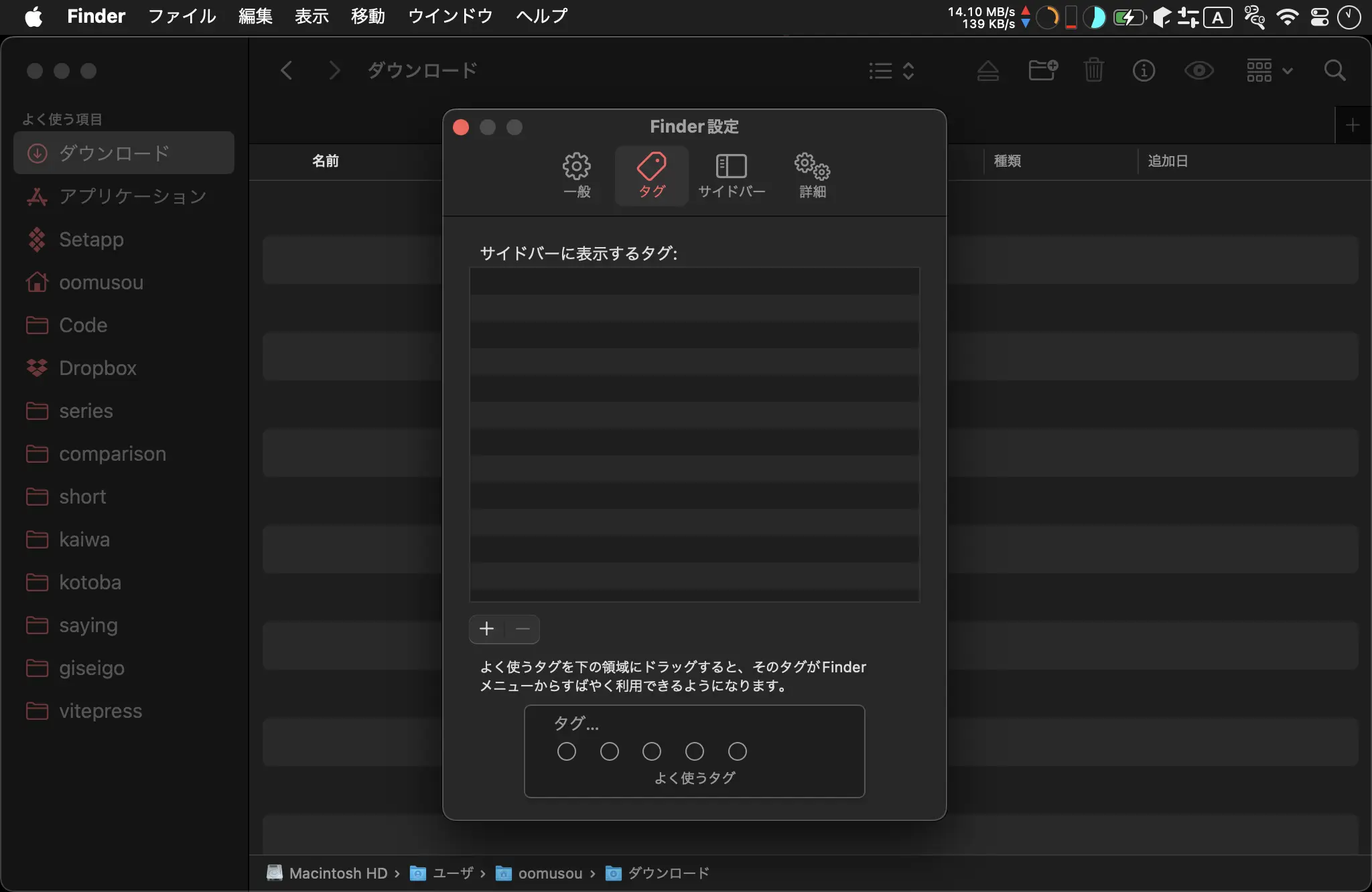Select ダウンロード in the sidebar
The height and width of the screenshot is (892, 1372).
click(124, 153)
